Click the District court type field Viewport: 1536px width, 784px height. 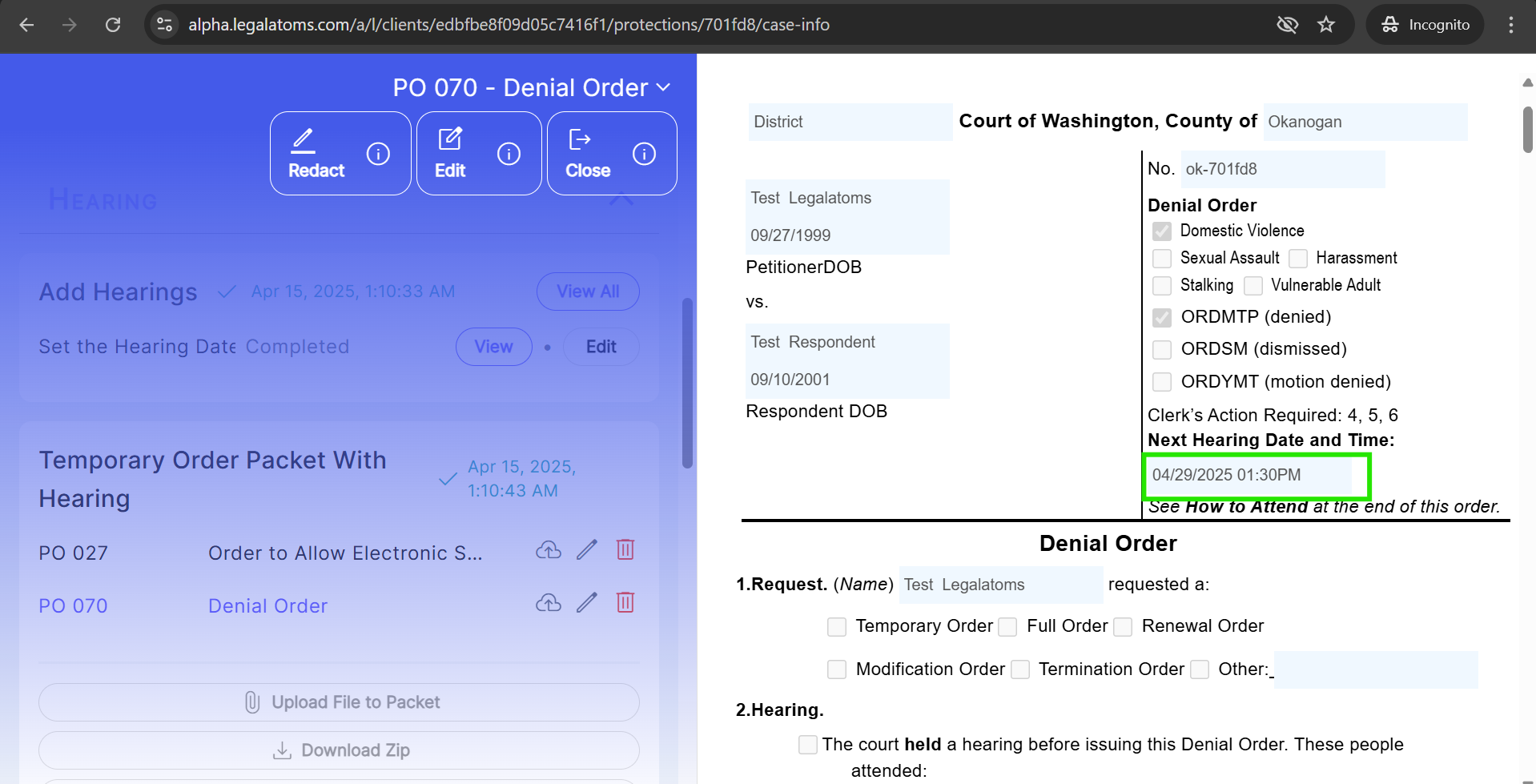tap(850, 122)
